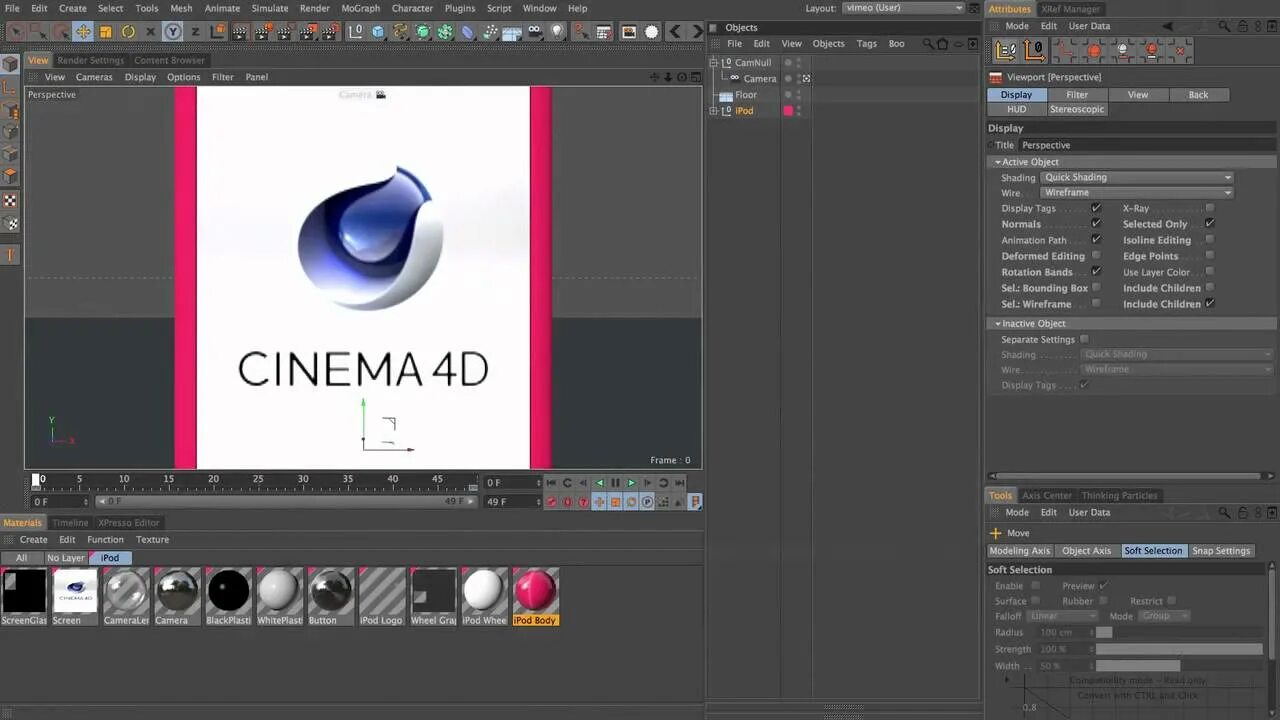Image resolution: width=1280 pixels, height=720 pixels.
Task: Click the Object Axis button
Action: point(1086,551)
